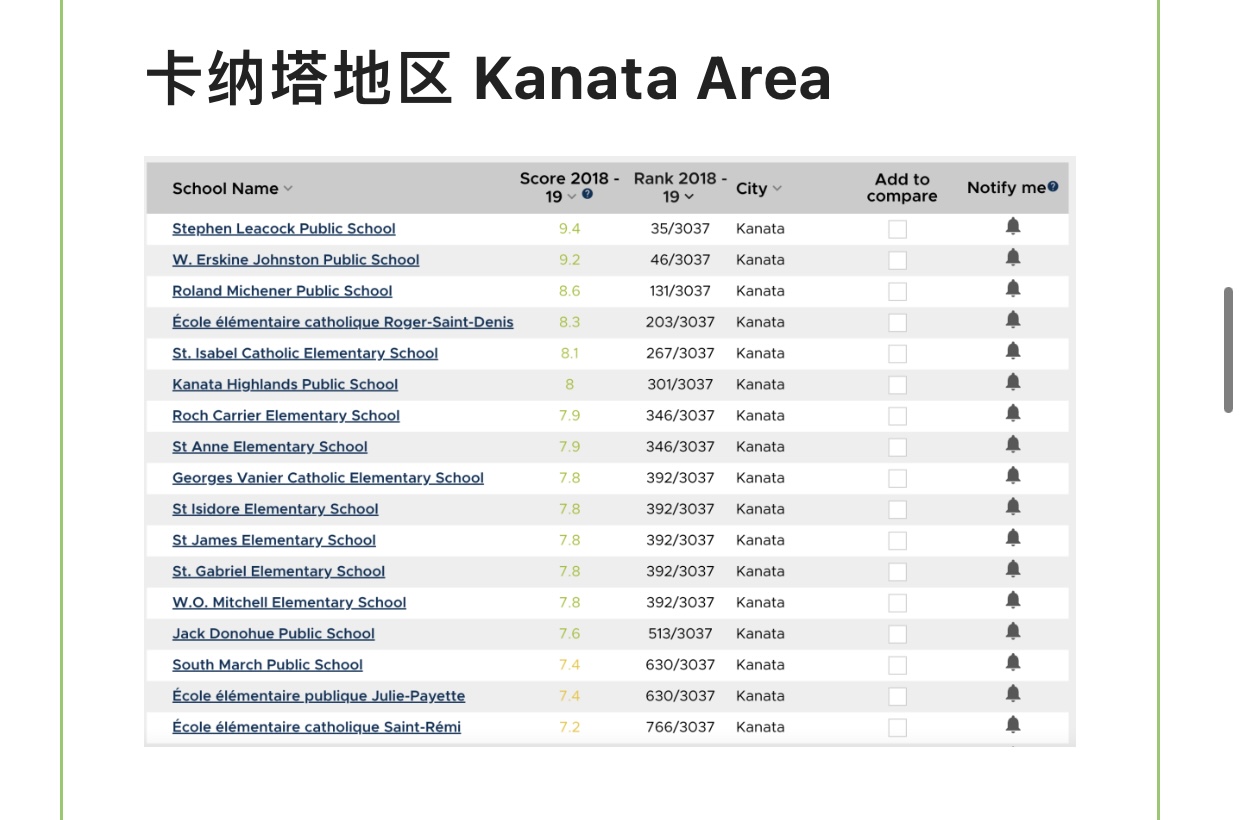Image resolution: width=1242 pixels, height=820 pixels.
Task: Click the notify bell for Roland Michener Public School
Action: tap(1012, 289)
